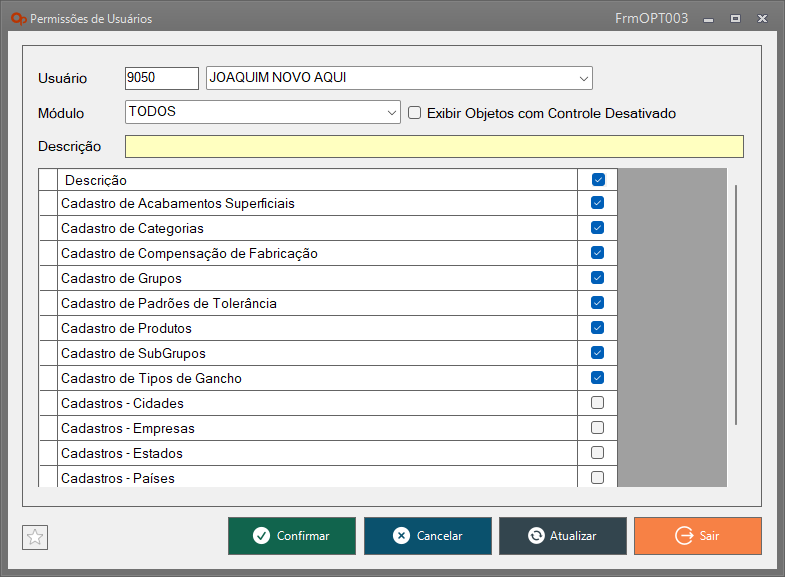Click the Descrição column header

click(x=300, y=180)
